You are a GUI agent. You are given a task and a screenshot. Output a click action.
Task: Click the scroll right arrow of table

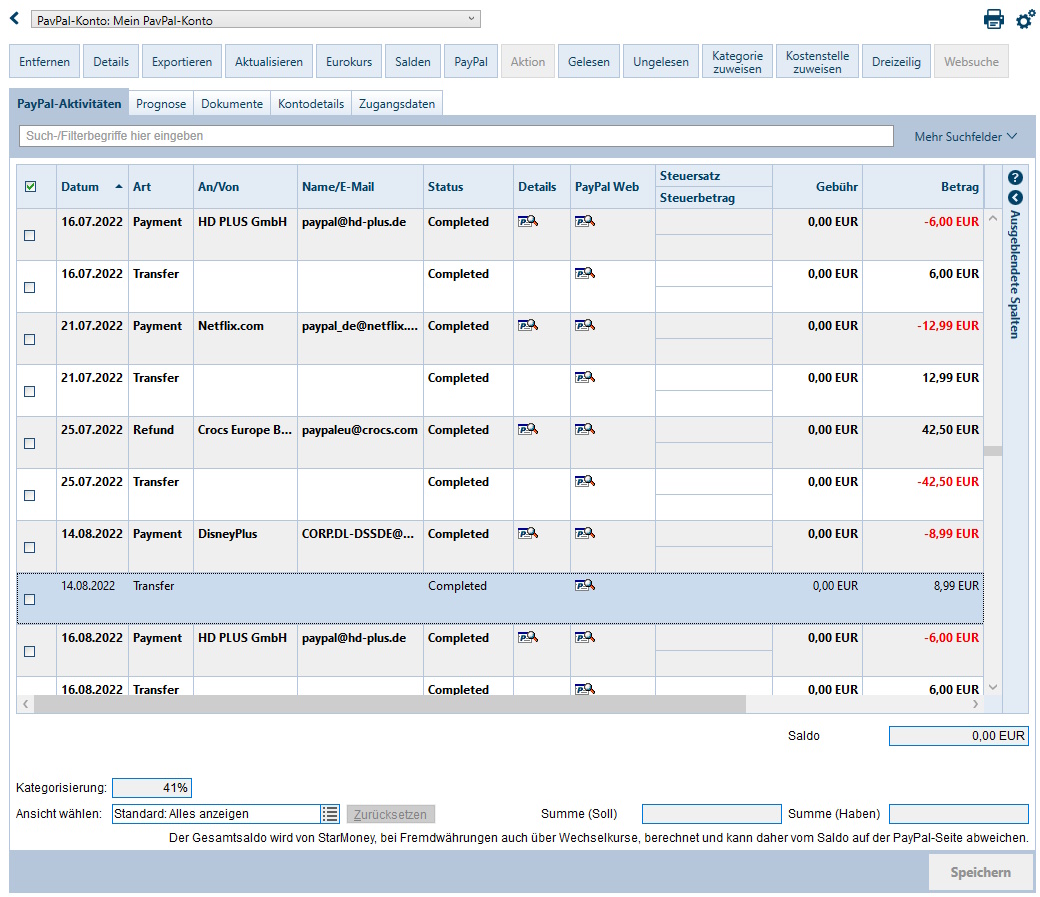coord(975,703)
